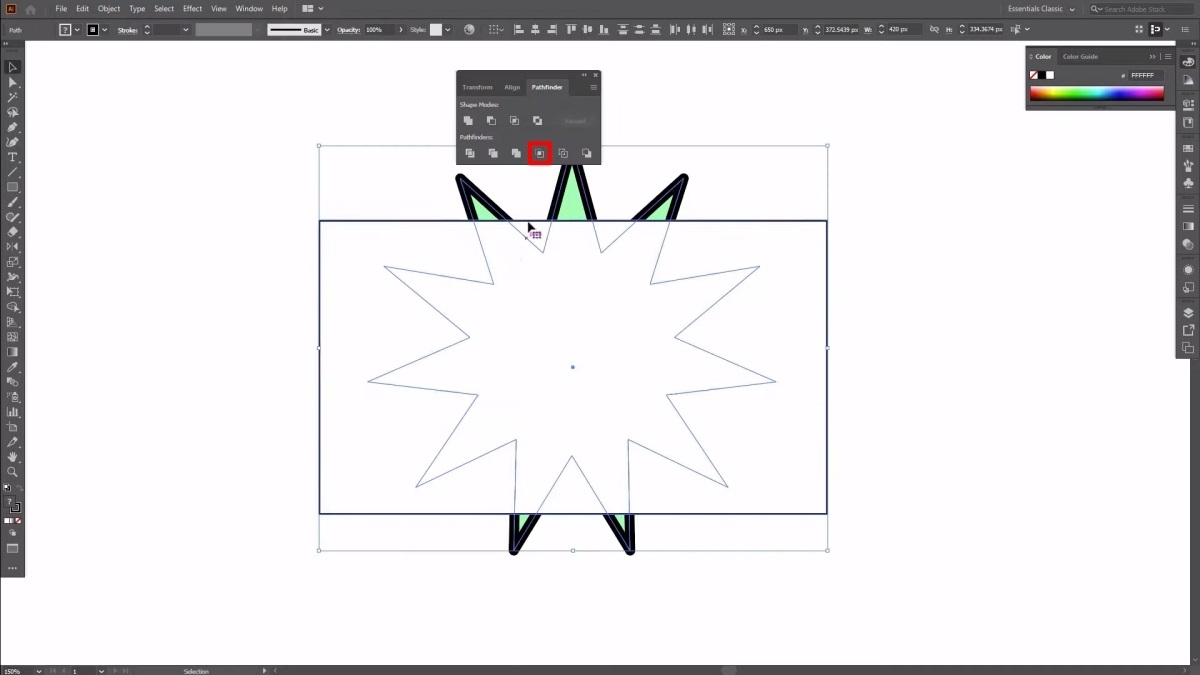Click the stroke weight stepper arrows
Screen dimensions: 1200x675
[147, 30]
